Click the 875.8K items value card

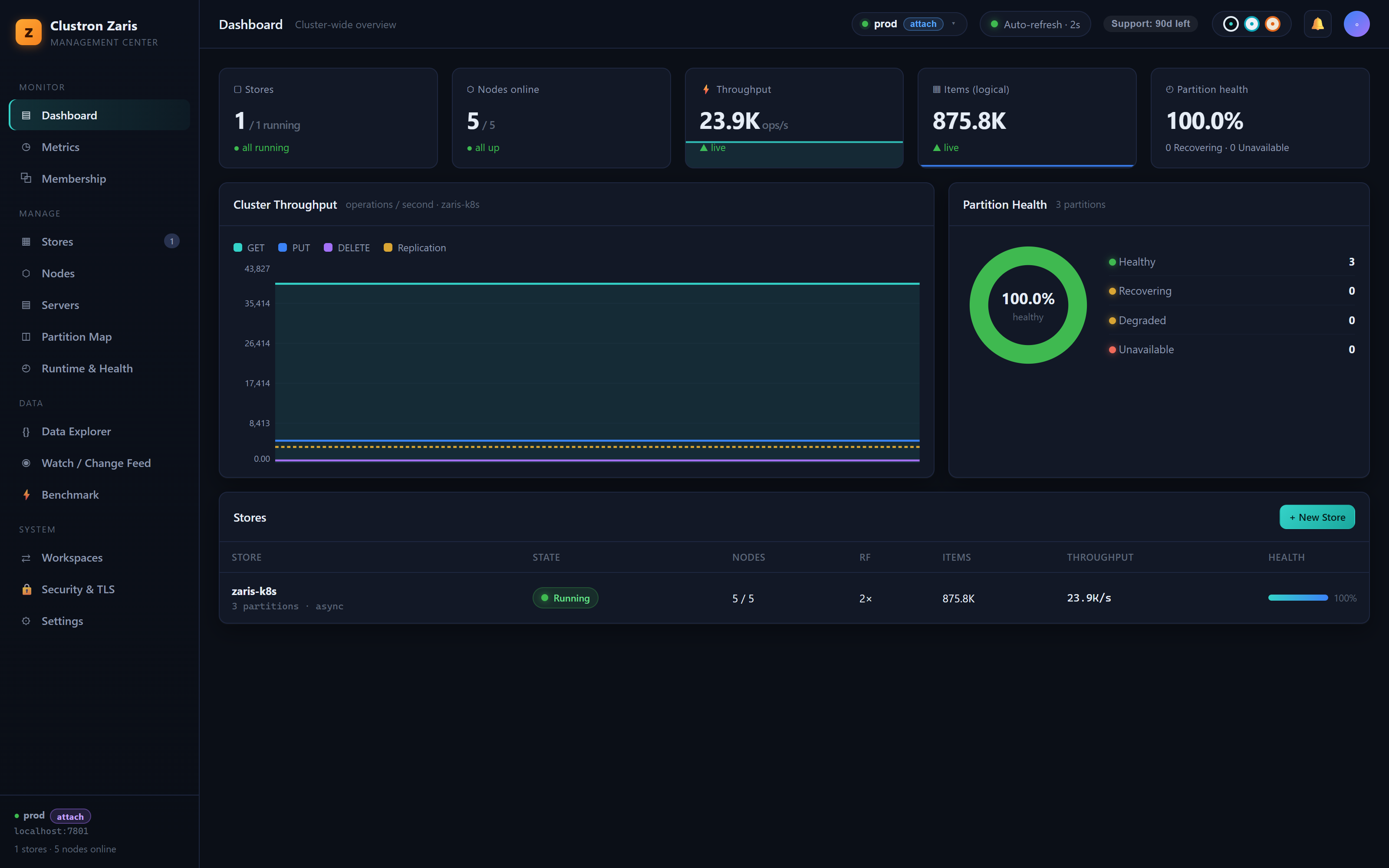pyautogui.click(x=1027, y=118)
